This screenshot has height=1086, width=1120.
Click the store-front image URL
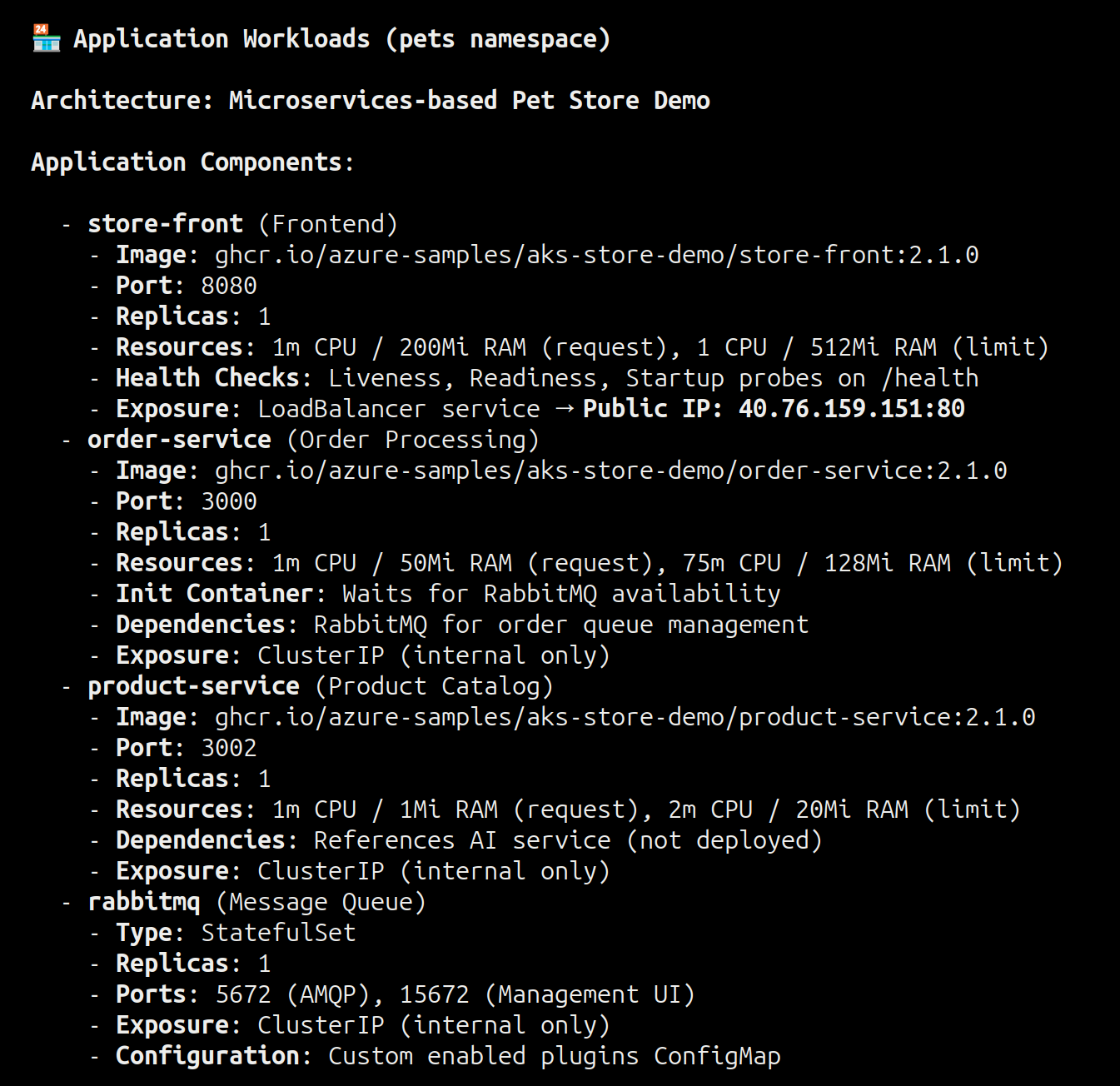point(596,255)
